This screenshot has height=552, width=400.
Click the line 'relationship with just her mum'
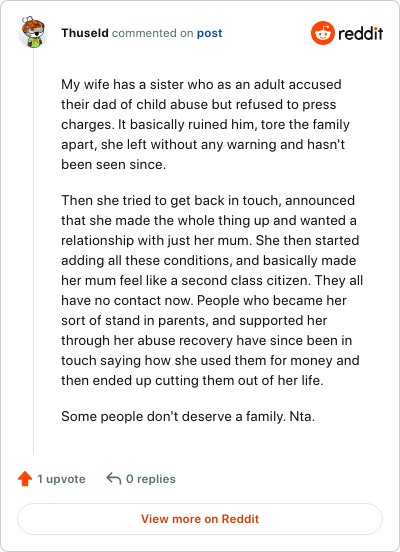tap(210, 240)
